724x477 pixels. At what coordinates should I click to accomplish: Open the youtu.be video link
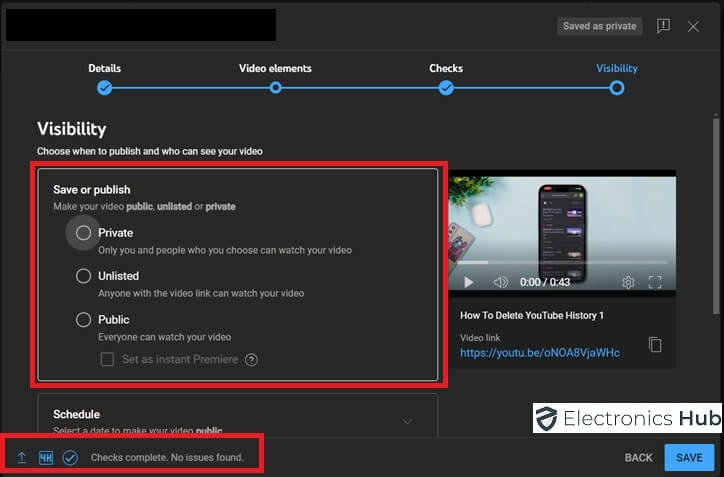(x=539, y=353)
